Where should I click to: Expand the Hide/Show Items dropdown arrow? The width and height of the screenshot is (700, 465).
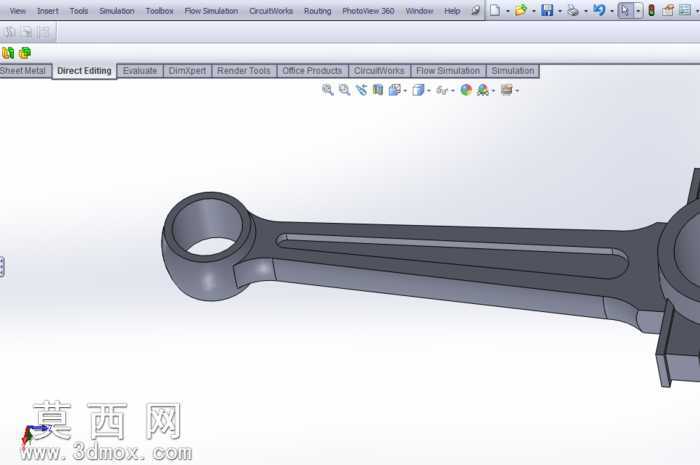[453, 91]
